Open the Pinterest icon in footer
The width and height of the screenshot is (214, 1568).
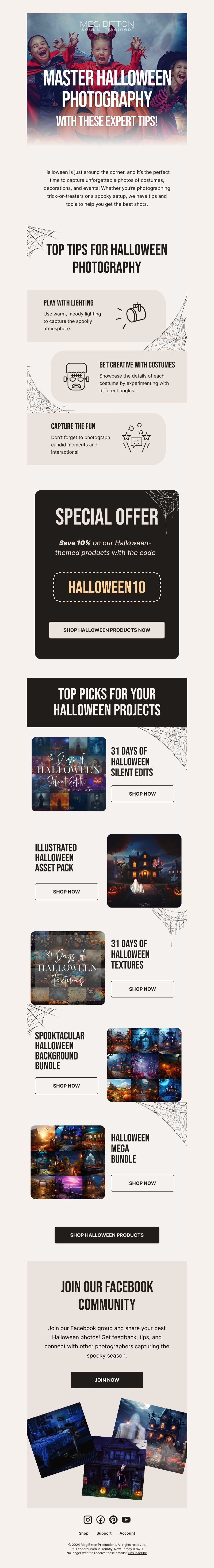(x=113, y=1519)
